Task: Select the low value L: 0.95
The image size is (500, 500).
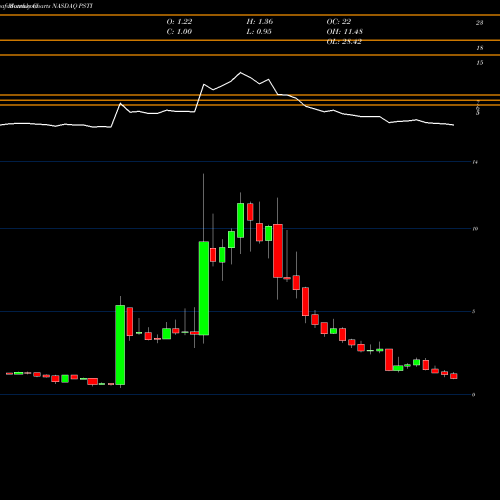Action: coord(259,32)
